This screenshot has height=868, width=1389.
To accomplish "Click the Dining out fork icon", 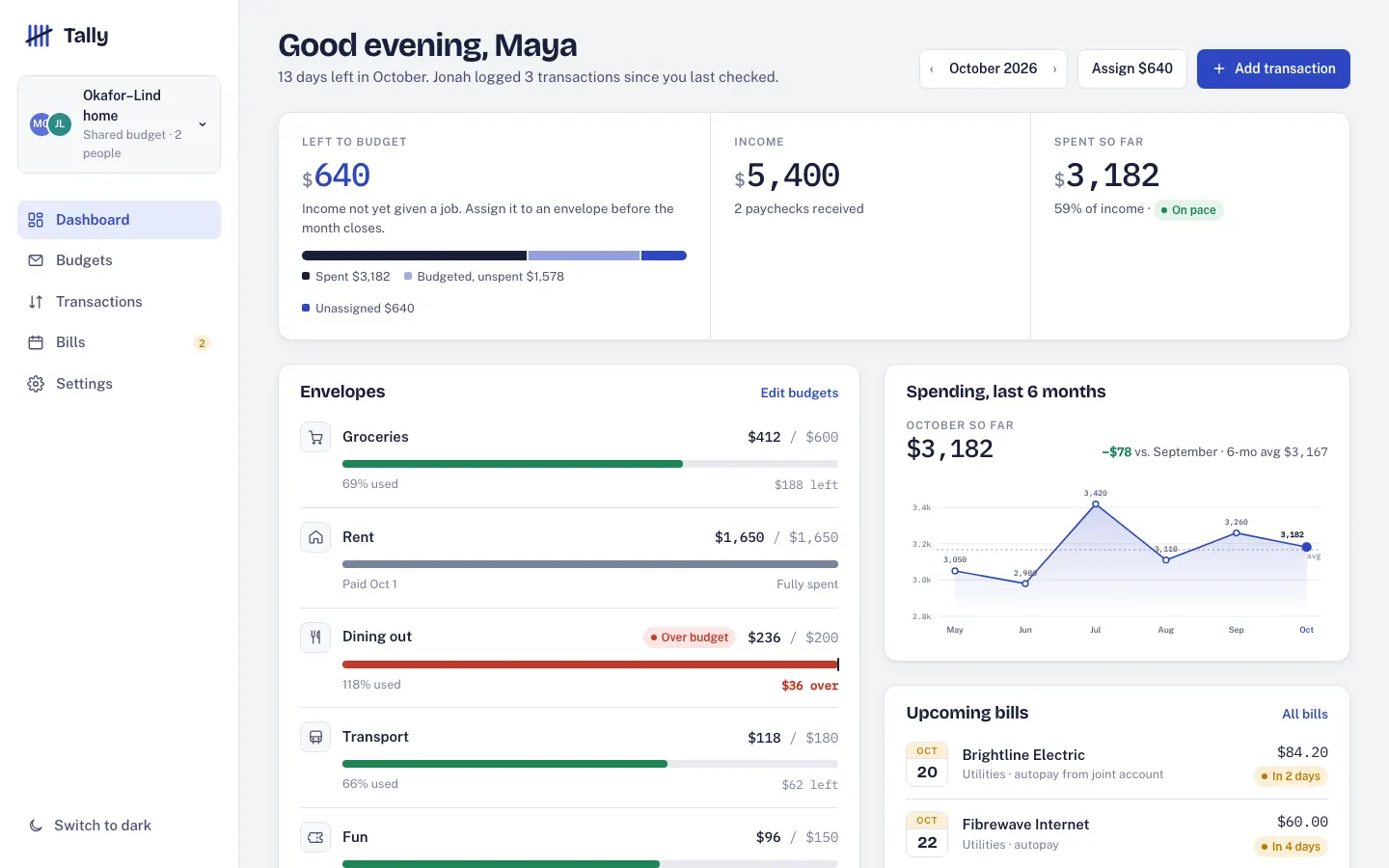I will [x=315, y=637].
